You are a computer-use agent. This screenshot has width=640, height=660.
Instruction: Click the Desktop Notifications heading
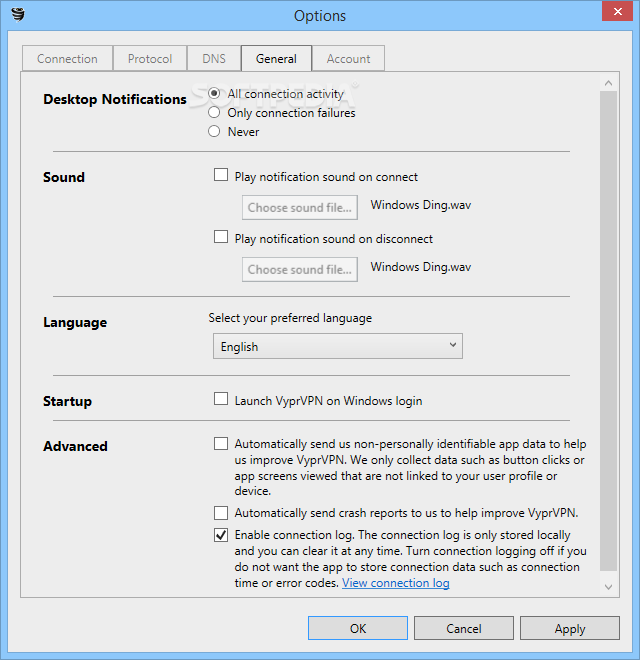[x=115, y=99]
